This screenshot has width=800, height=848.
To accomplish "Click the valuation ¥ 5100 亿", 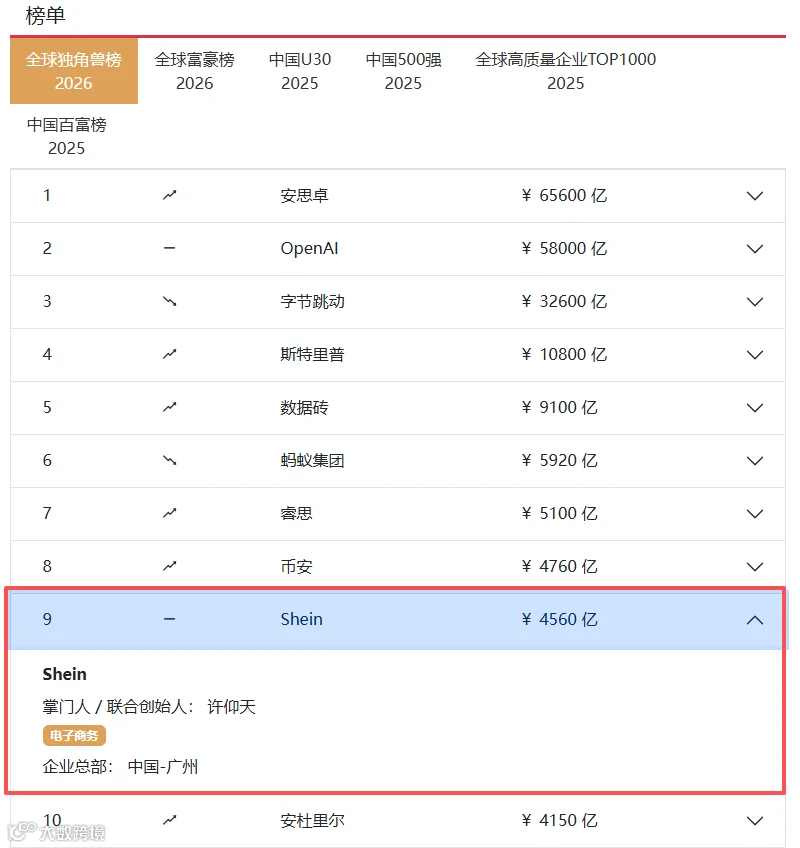I will (x=559, y=513).
